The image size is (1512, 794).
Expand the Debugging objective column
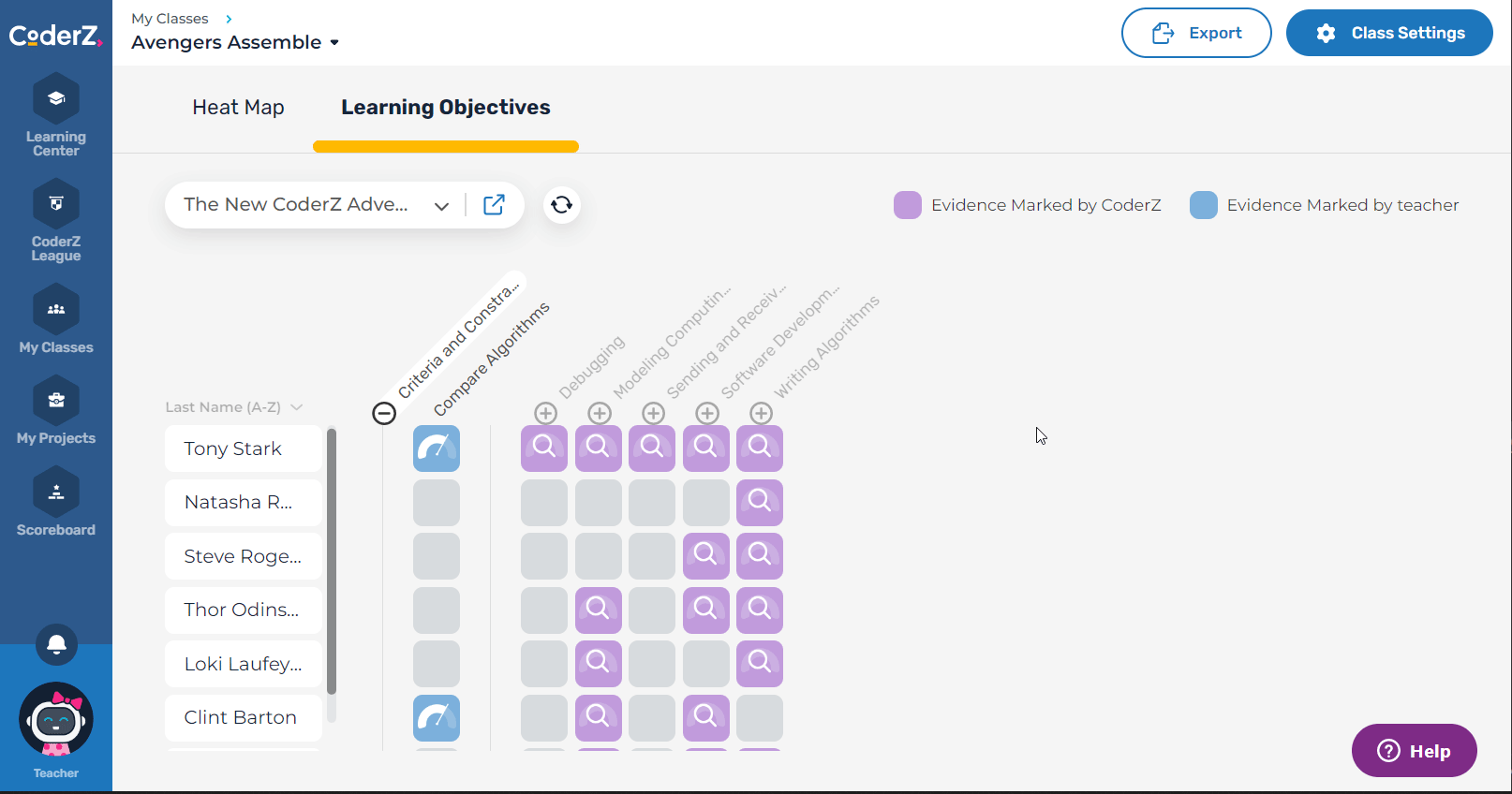point(545,413)
